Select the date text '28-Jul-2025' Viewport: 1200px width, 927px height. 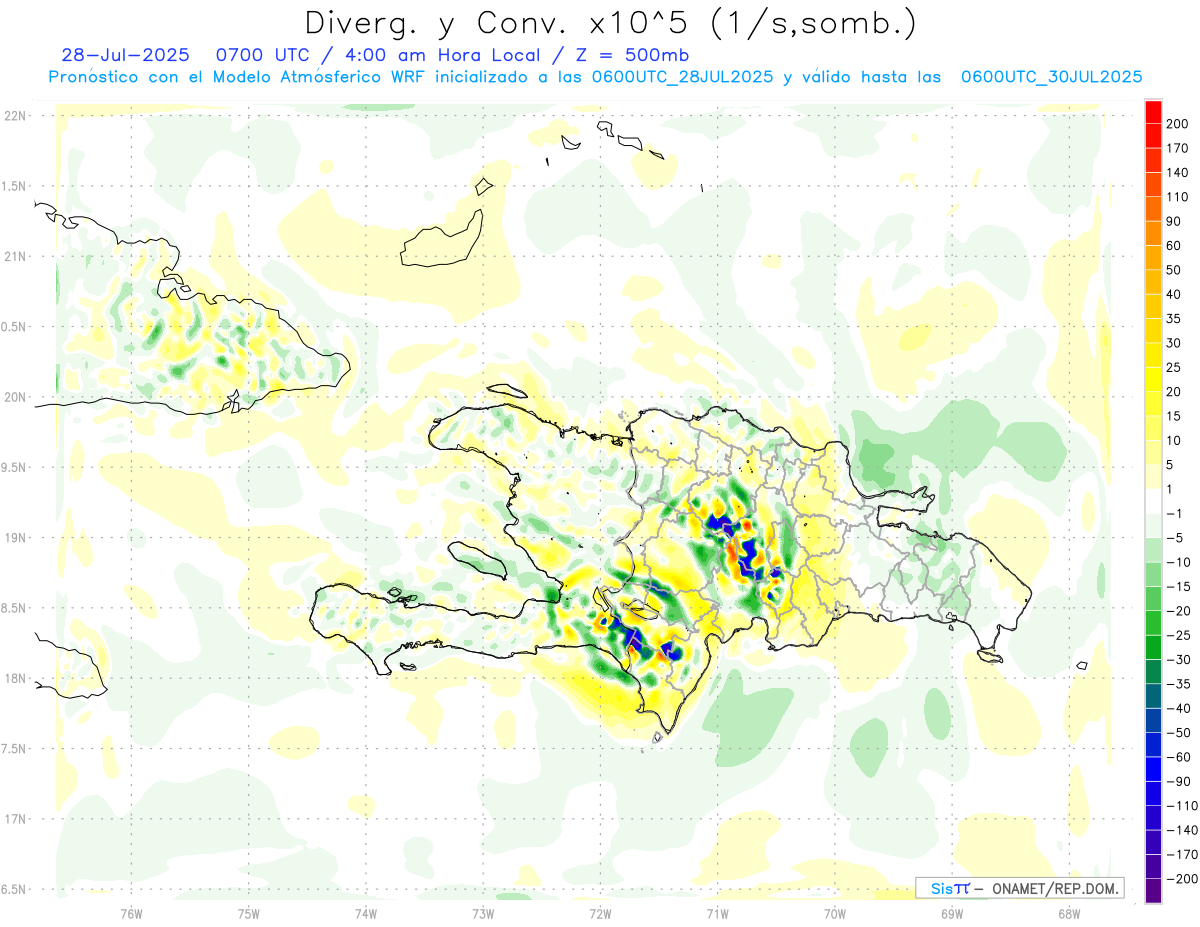pyautogui.click(x=125, y=55)
